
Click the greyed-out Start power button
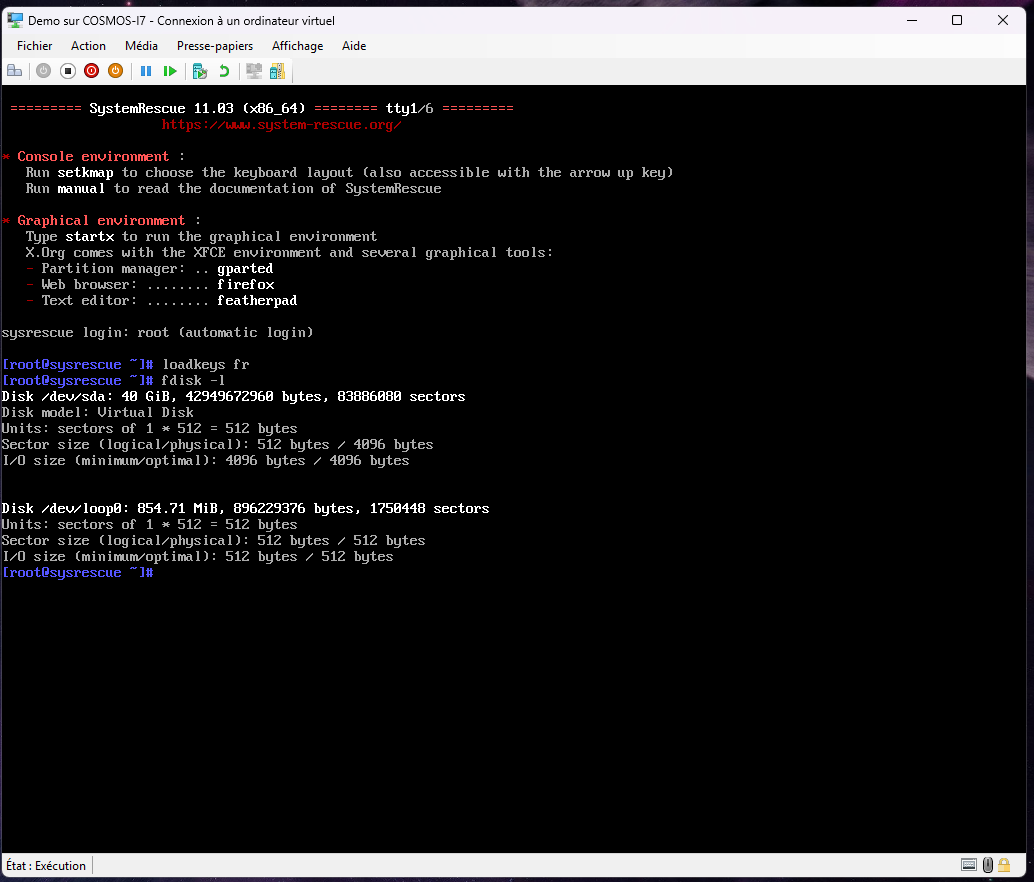(43, 71)
